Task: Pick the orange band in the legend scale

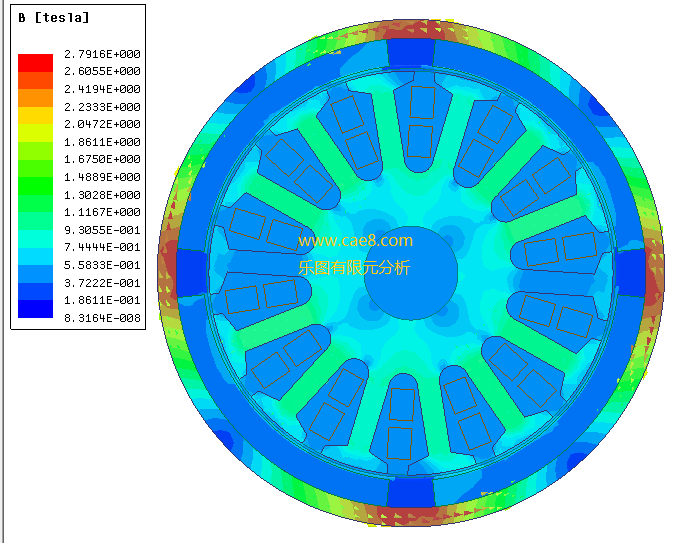Action: click(35, 98)
